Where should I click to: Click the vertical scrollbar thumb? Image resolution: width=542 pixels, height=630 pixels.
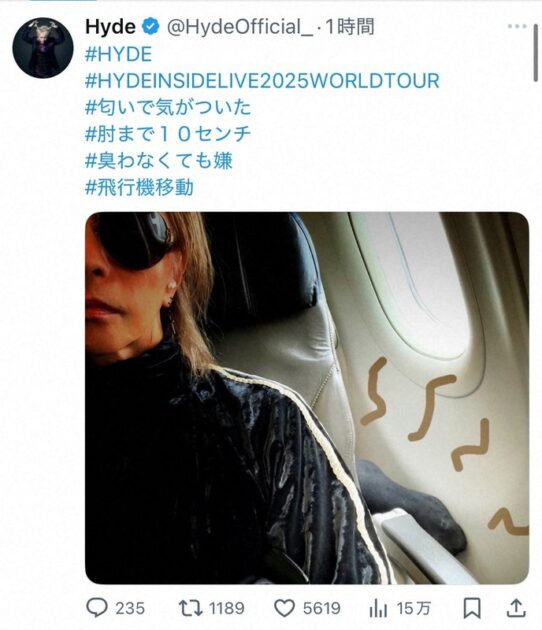click(x=536, y=53)
